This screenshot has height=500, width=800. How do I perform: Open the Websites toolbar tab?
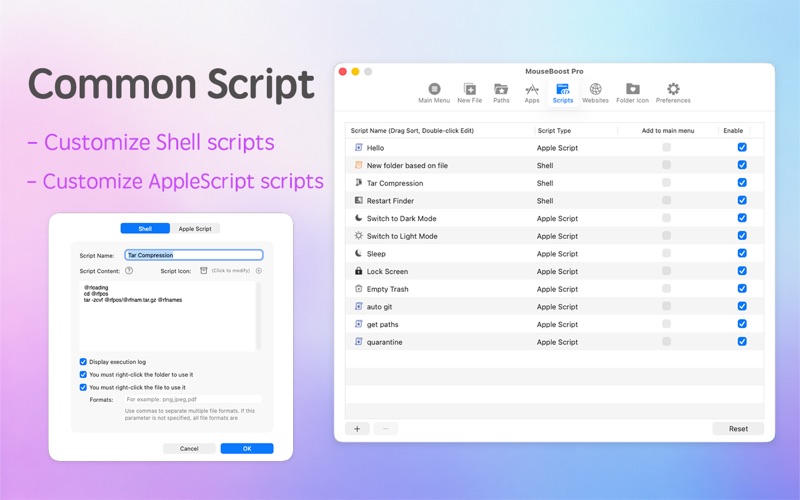595,93
